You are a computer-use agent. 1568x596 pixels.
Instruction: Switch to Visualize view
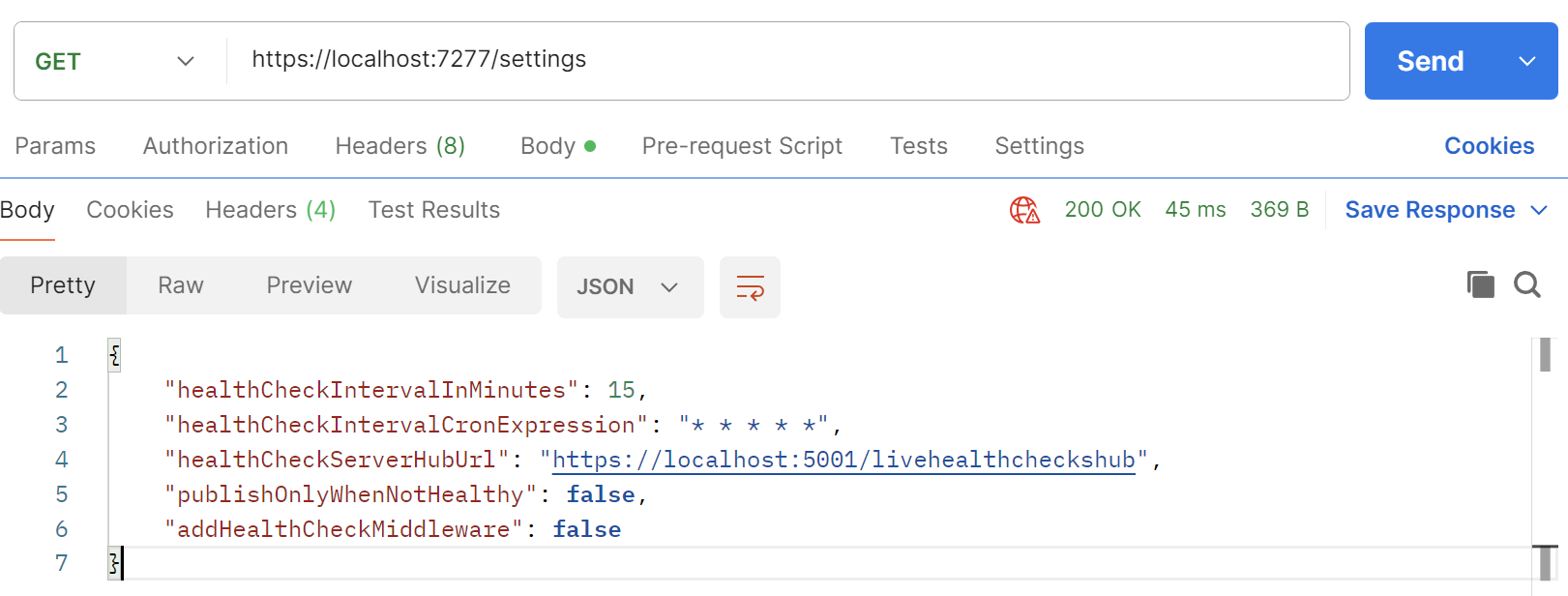click(x=462, y=285)
